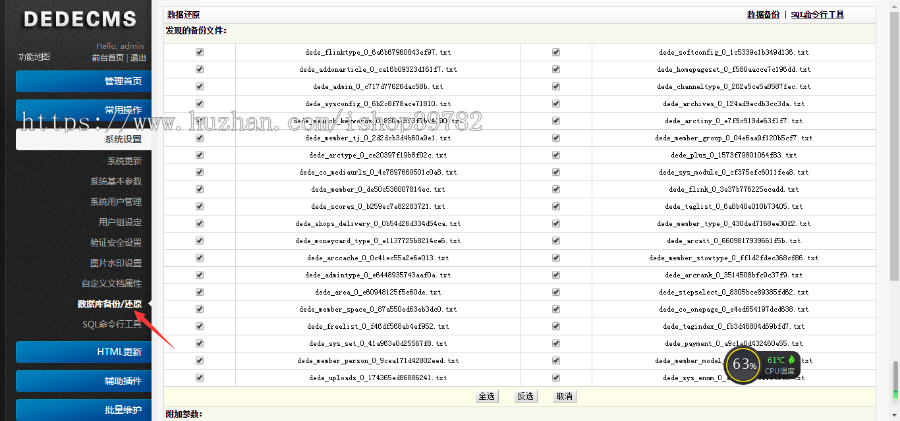
Task: Open SQL命令行工具 in the left sidebar
Action: [x=111, y=325]
